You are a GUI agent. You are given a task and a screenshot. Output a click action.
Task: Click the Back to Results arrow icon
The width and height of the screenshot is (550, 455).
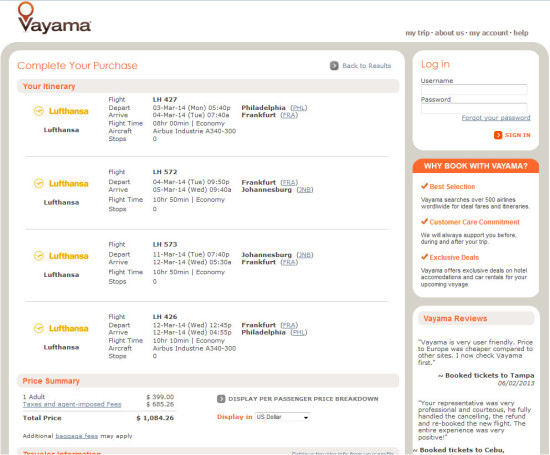click(334, 66)
